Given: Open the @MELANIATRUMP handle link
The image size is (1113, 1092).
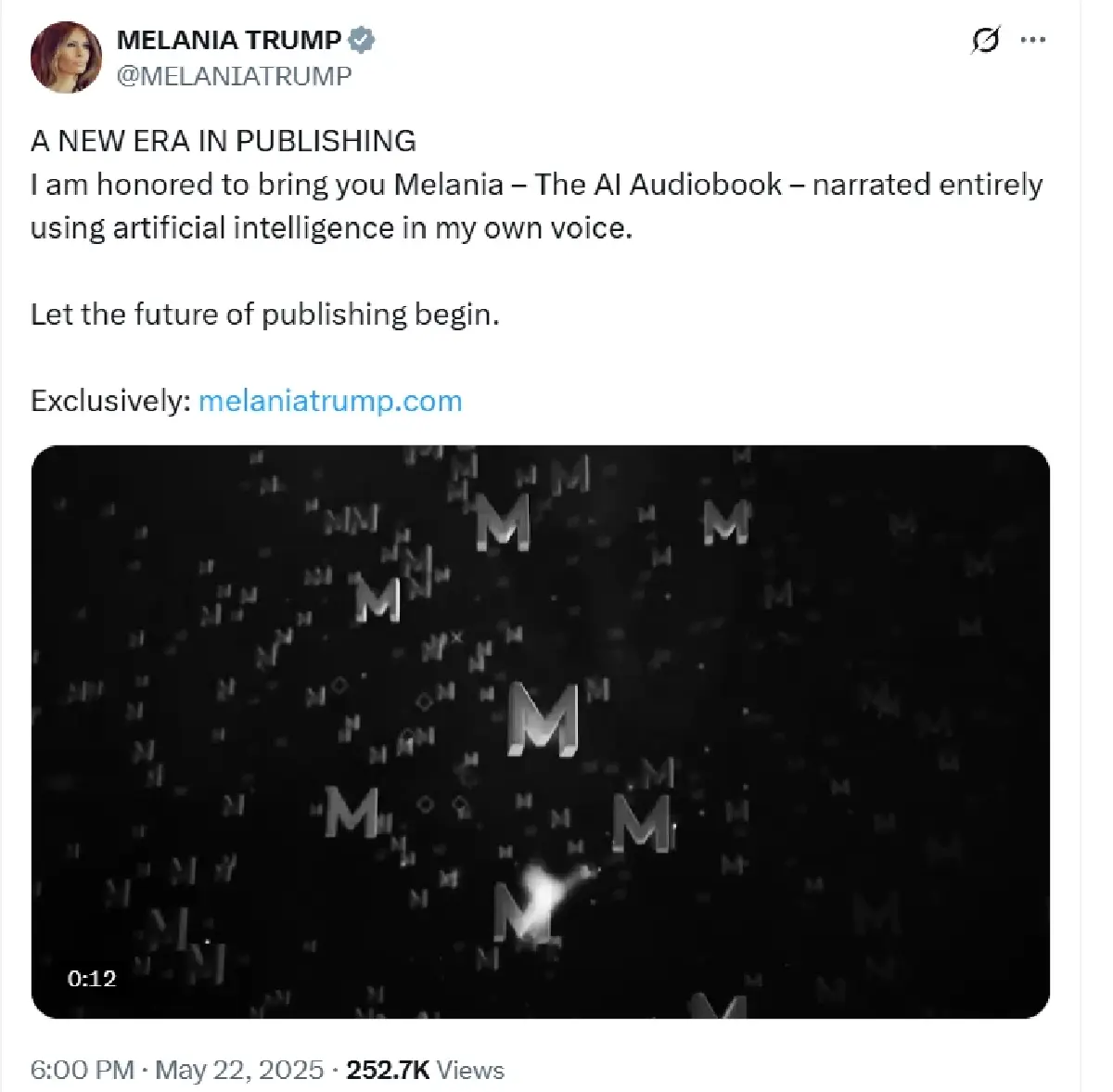Looking at the screenshot, I should pos(234,76).
